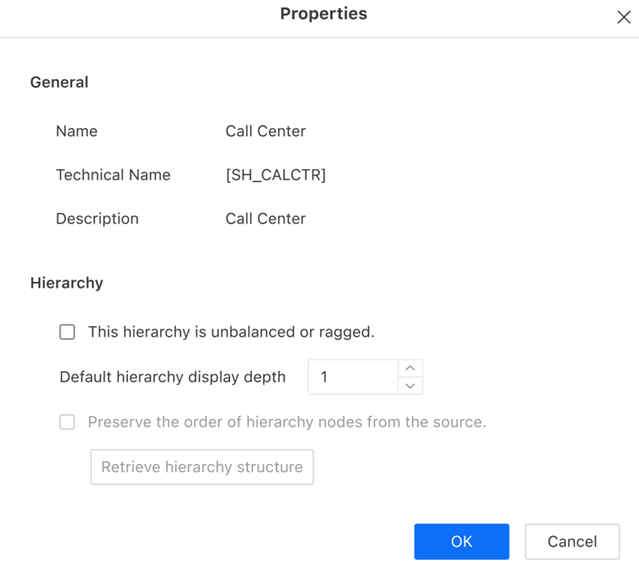The height and width of the screenshot is (569, 639).
Task: Click the 'Default hierarchy display depth' label
Action: pos(172,377)
